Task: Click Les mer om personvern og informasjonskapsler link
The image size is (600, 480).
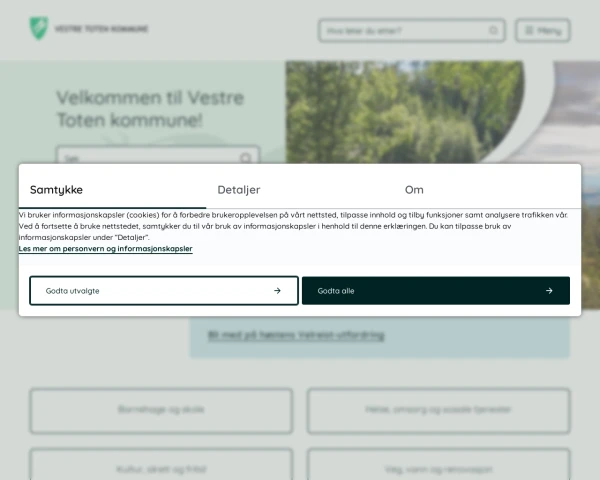Action: click(106, 249)
